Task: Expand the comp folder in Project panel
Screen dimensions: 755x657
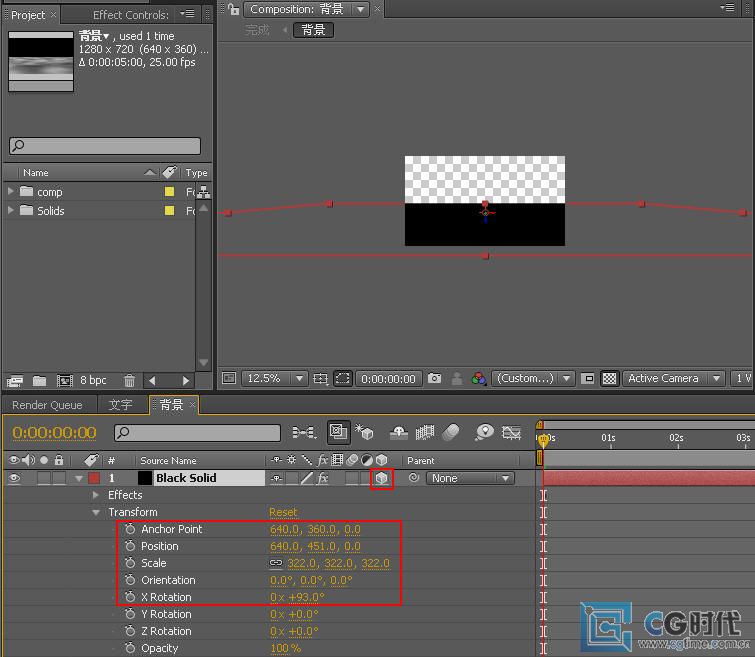Action: click(x=11, y=191)
